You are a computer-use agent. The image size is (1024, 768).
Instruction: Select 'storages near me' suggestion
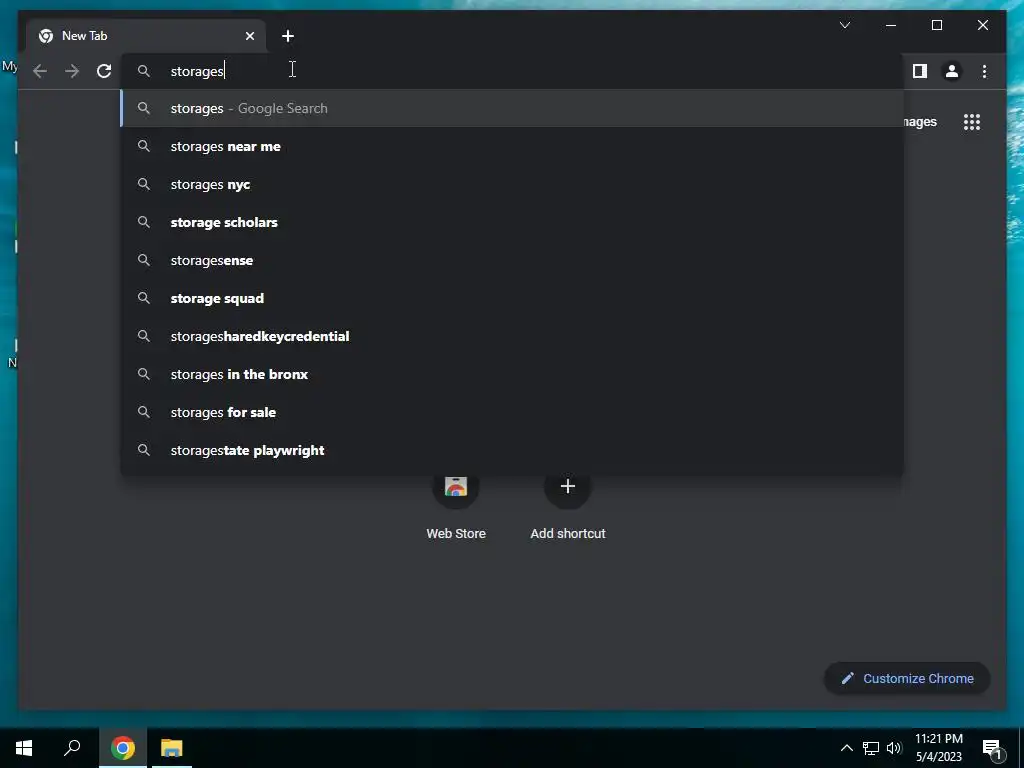(x=512, y=146)
